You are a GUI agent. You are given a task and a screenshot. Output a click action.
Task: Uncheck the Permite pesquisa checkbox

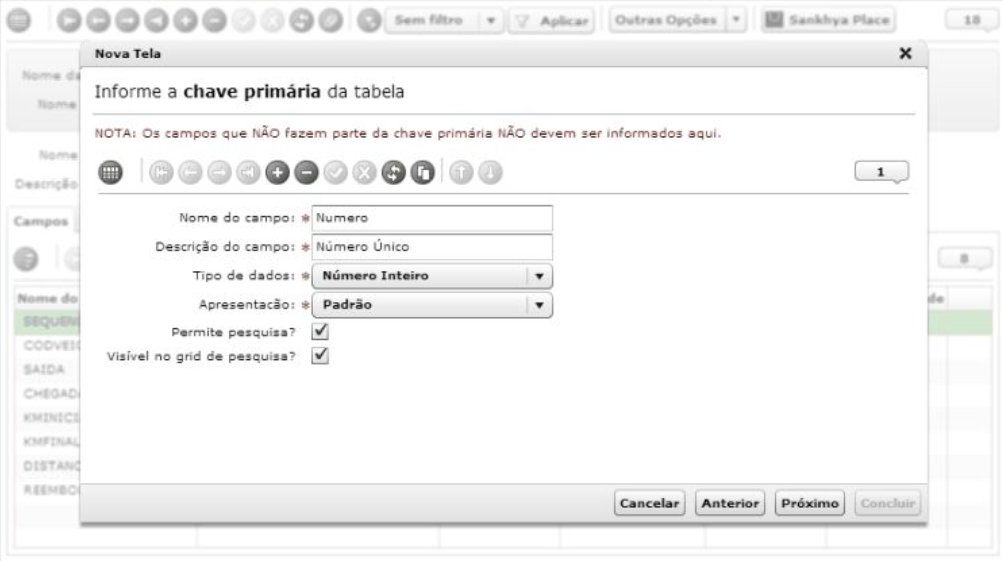321,331
